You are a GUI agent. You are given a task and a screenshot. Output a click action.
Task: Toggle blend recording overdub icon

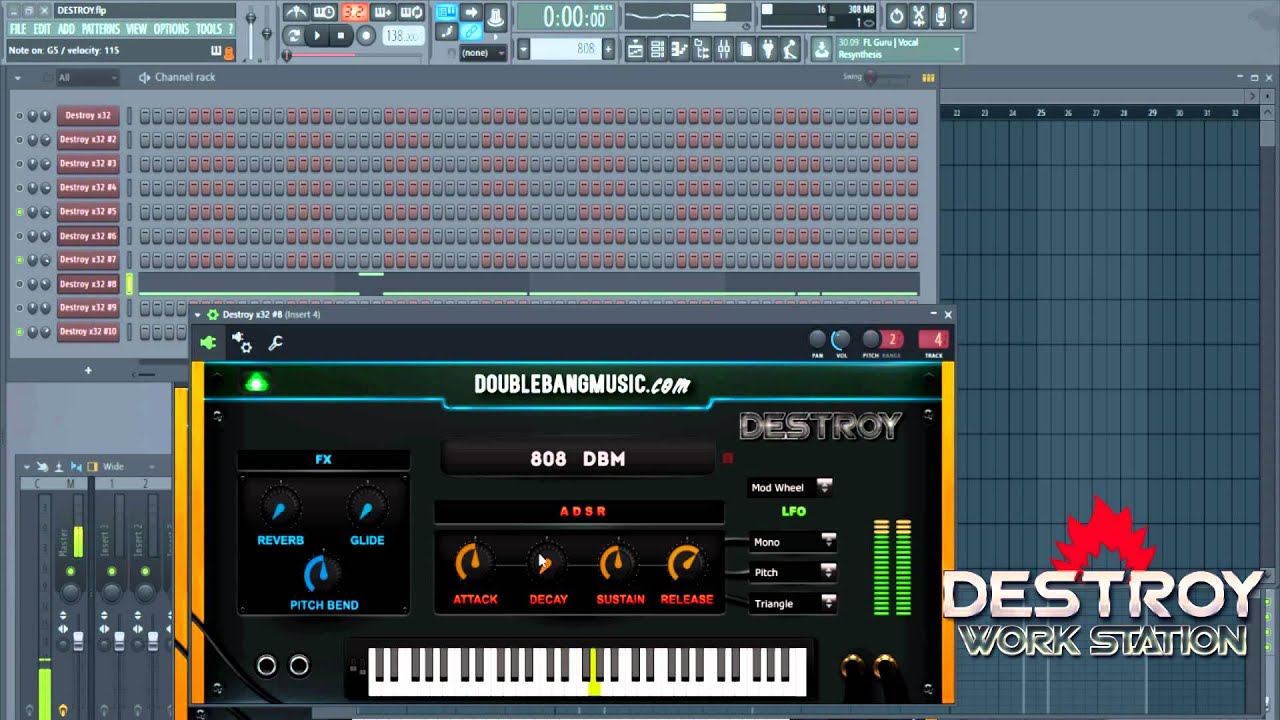pos(383,12)
